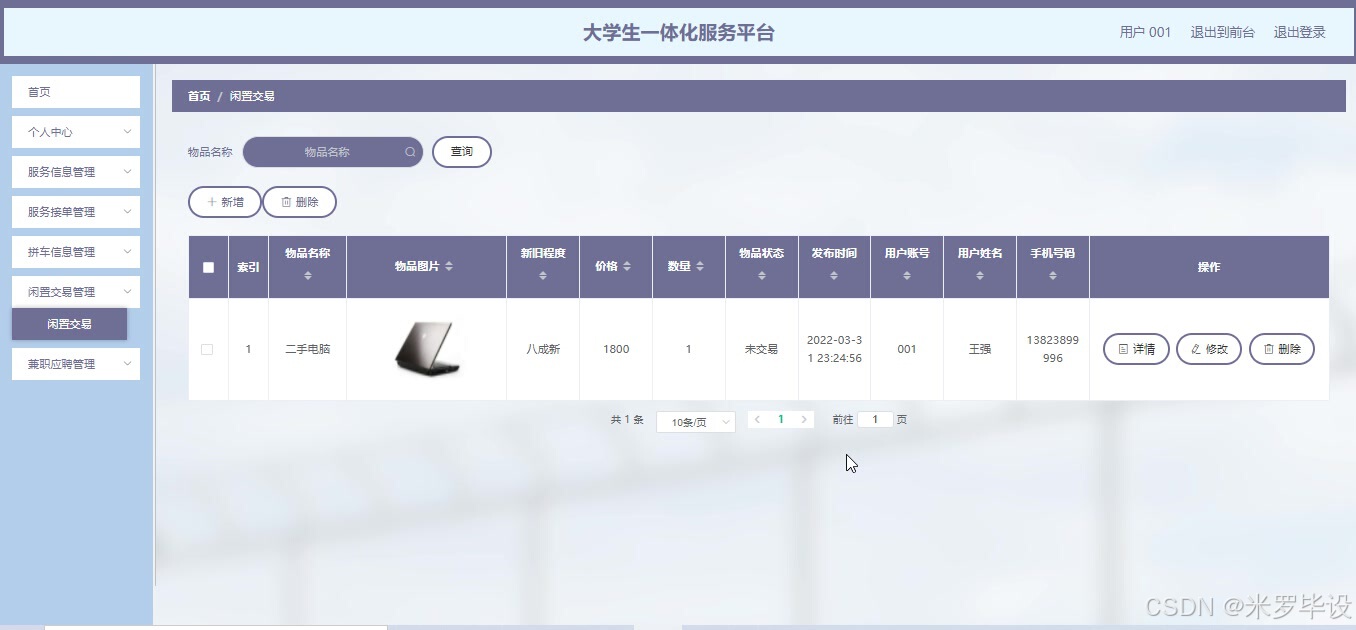Image resolution: width=1356 pixels, height=630 pixels.
Task: Click the price value 1800
Action: click(616, 349)
